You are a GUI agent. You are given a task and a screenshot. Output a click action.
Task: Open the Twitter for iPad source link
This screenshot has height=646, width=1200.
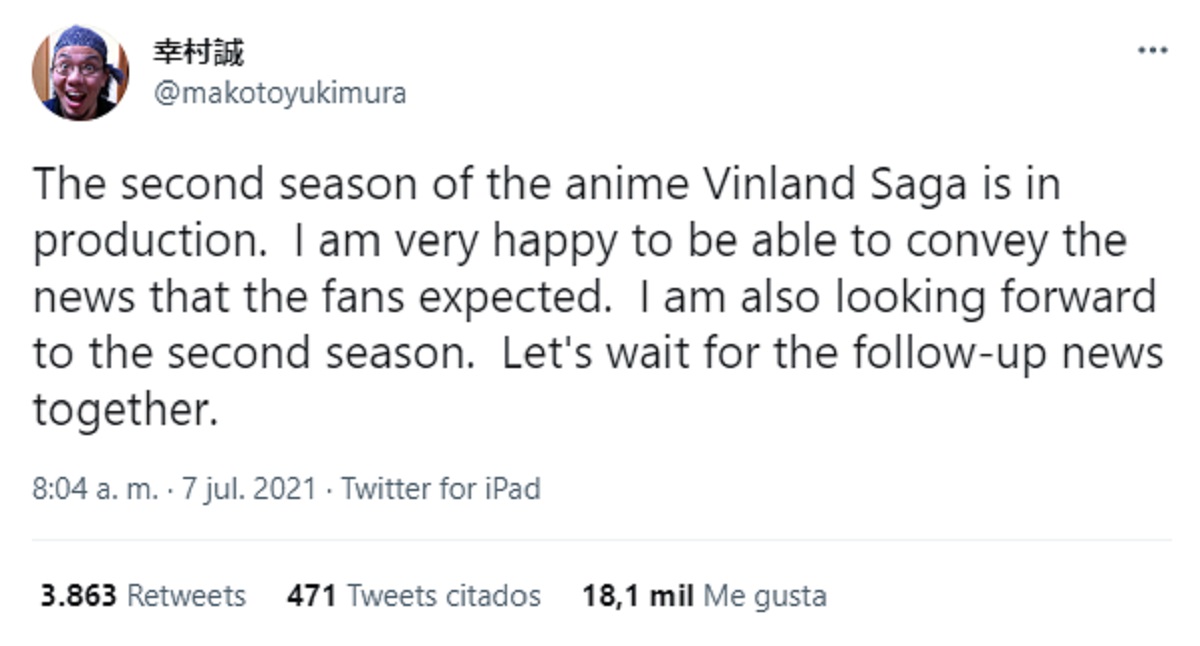[440, 489]
